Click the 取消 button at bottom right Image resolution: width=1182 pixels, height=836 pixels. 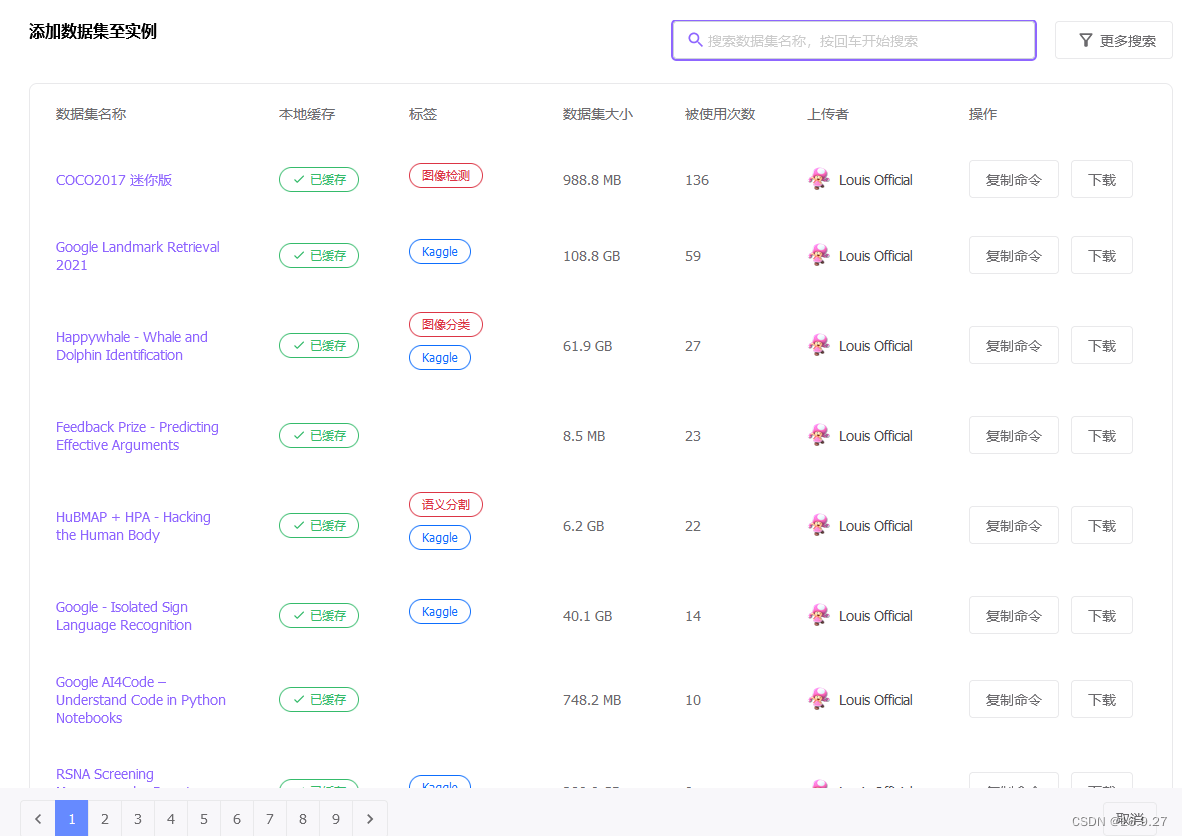pyautogui.click(x=1131, y=817)
